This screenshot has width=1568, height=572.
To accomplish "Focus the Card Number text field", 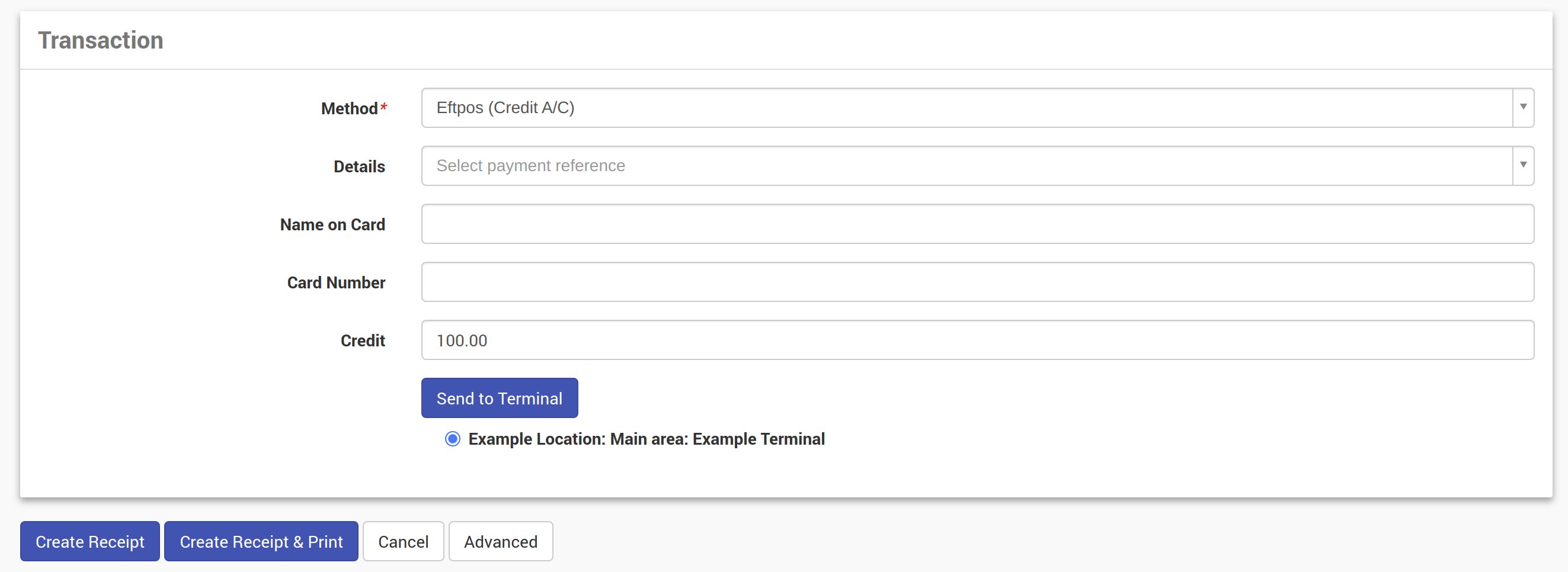I will 977,282.
